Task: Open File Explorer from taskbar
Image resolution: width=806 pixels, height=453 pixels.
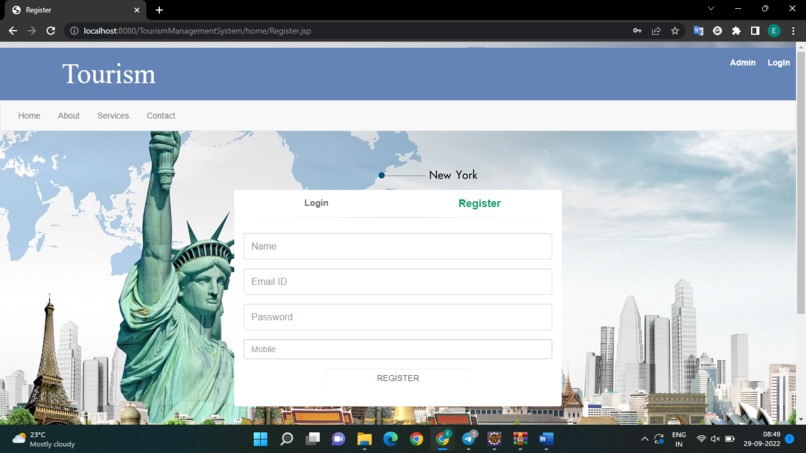Action: tap(364, 439)
